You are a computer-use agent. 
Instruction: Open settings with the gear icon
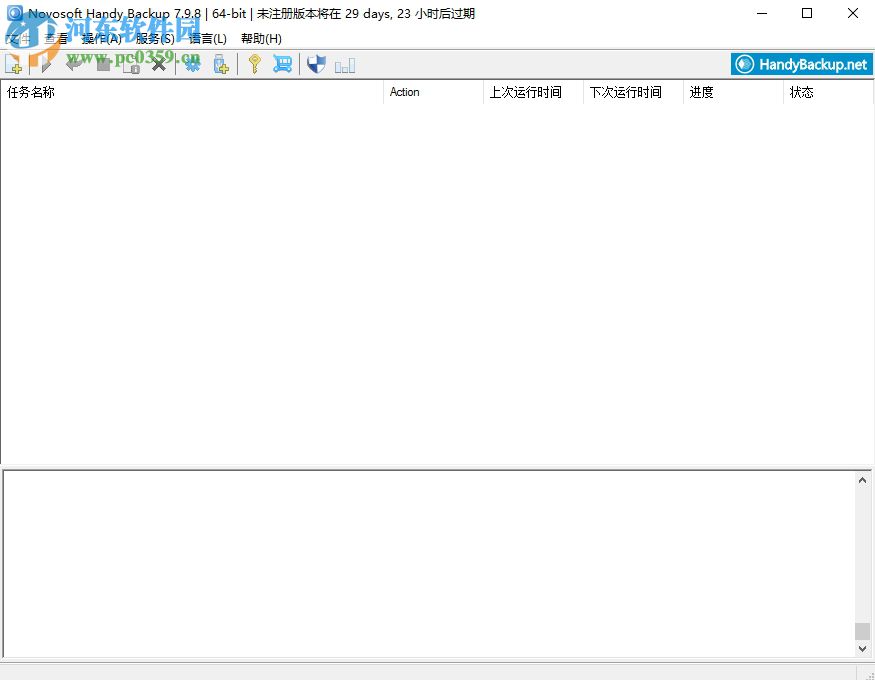coord(191,63)
